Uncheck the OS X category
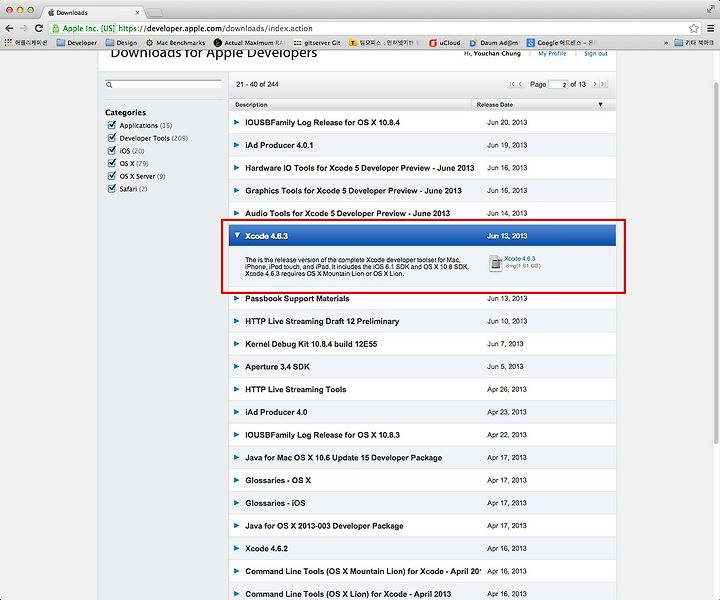720x600 pixels. coord(112,163)
